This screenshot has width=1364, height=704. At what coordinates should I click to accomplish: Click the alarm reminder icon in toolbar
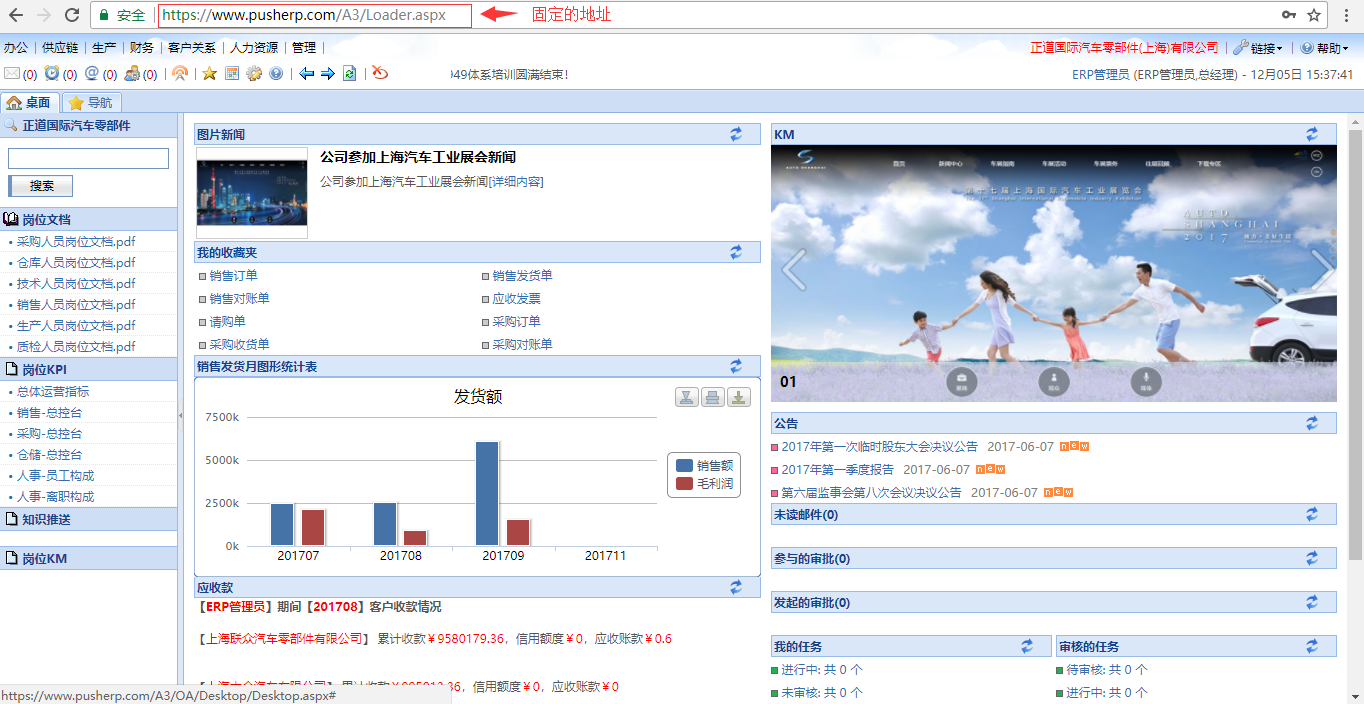51,72
